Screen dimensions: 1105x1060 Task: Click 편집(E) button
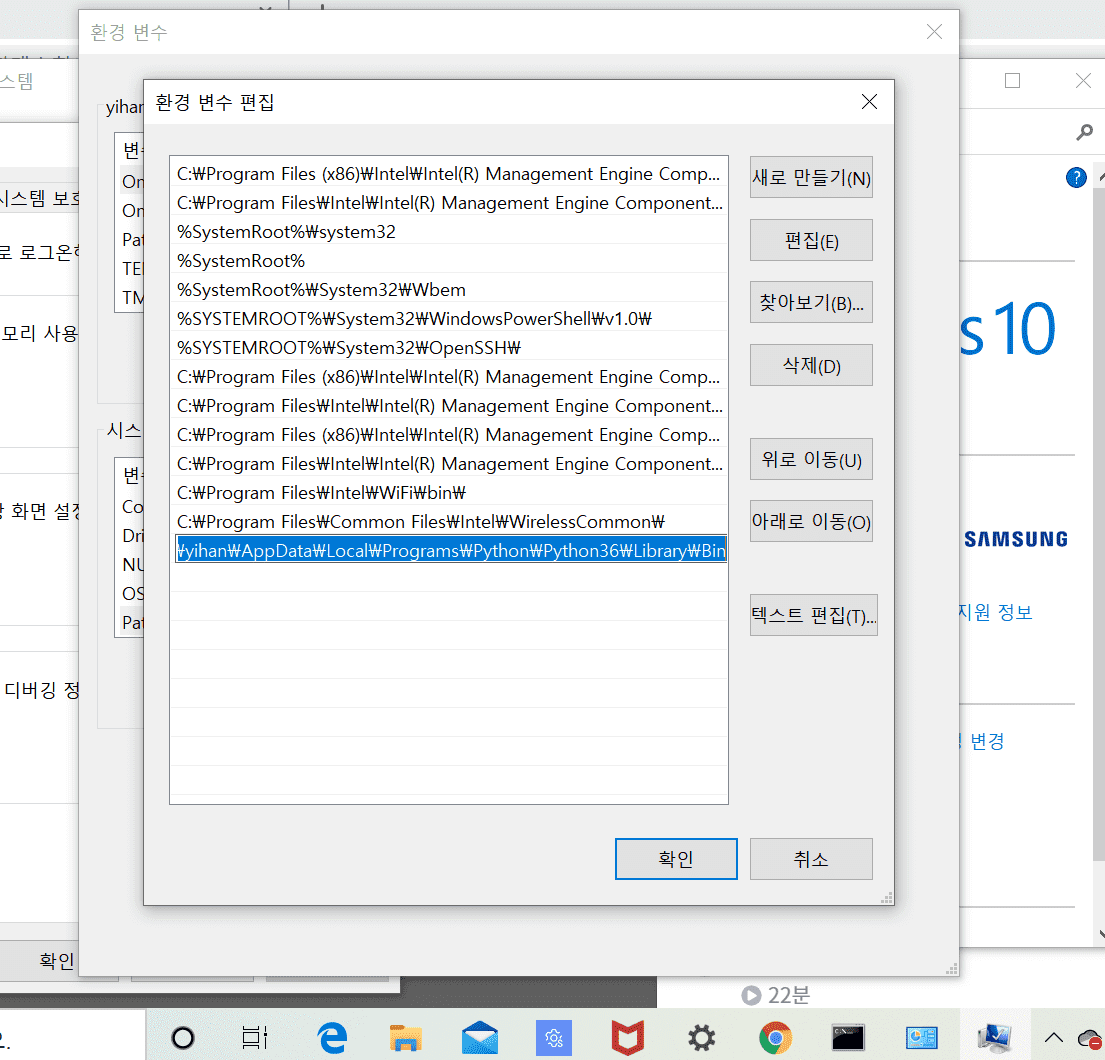pos(811,240)
